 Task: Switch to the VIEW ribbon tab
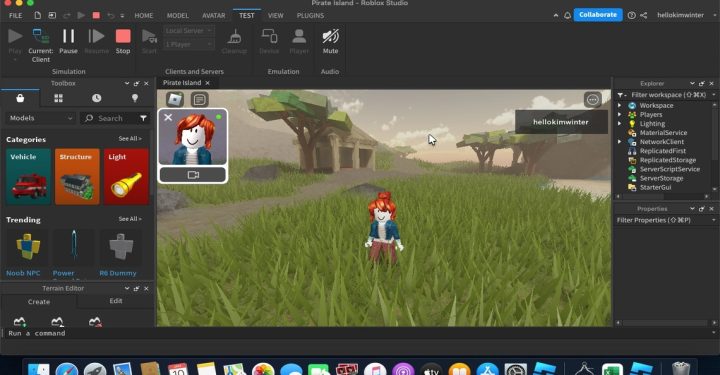tap(276, 15)
